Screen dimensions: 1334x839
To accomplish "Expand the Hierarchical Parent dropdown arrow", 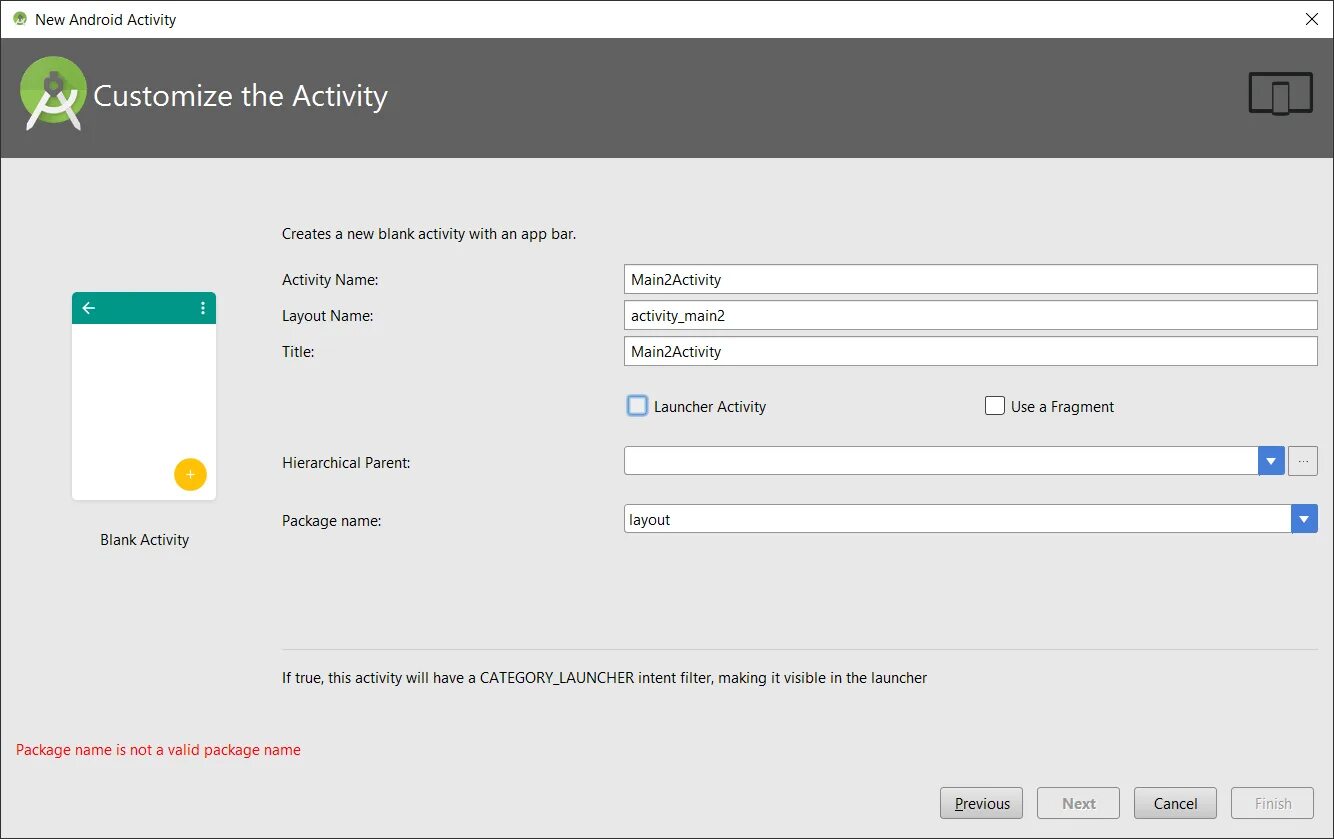I will [1271, 461].
